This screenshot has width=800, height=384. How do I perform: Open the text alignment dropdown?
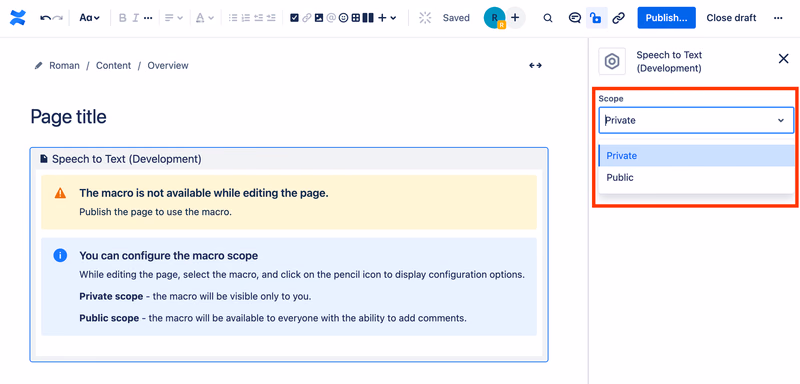(x=174, y=18)
